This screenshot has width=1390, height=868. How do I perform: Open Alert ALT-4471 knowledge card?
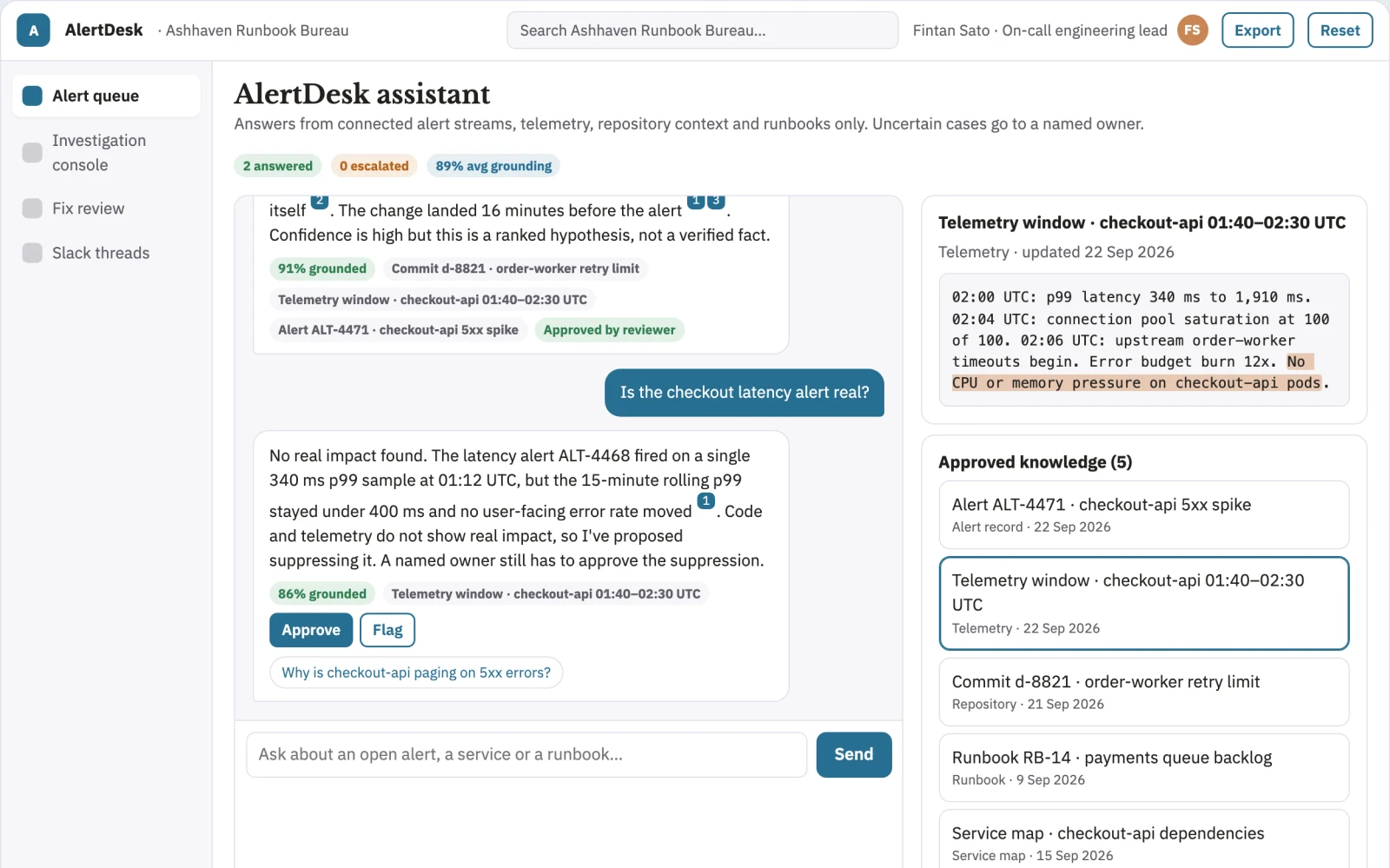1144,514
